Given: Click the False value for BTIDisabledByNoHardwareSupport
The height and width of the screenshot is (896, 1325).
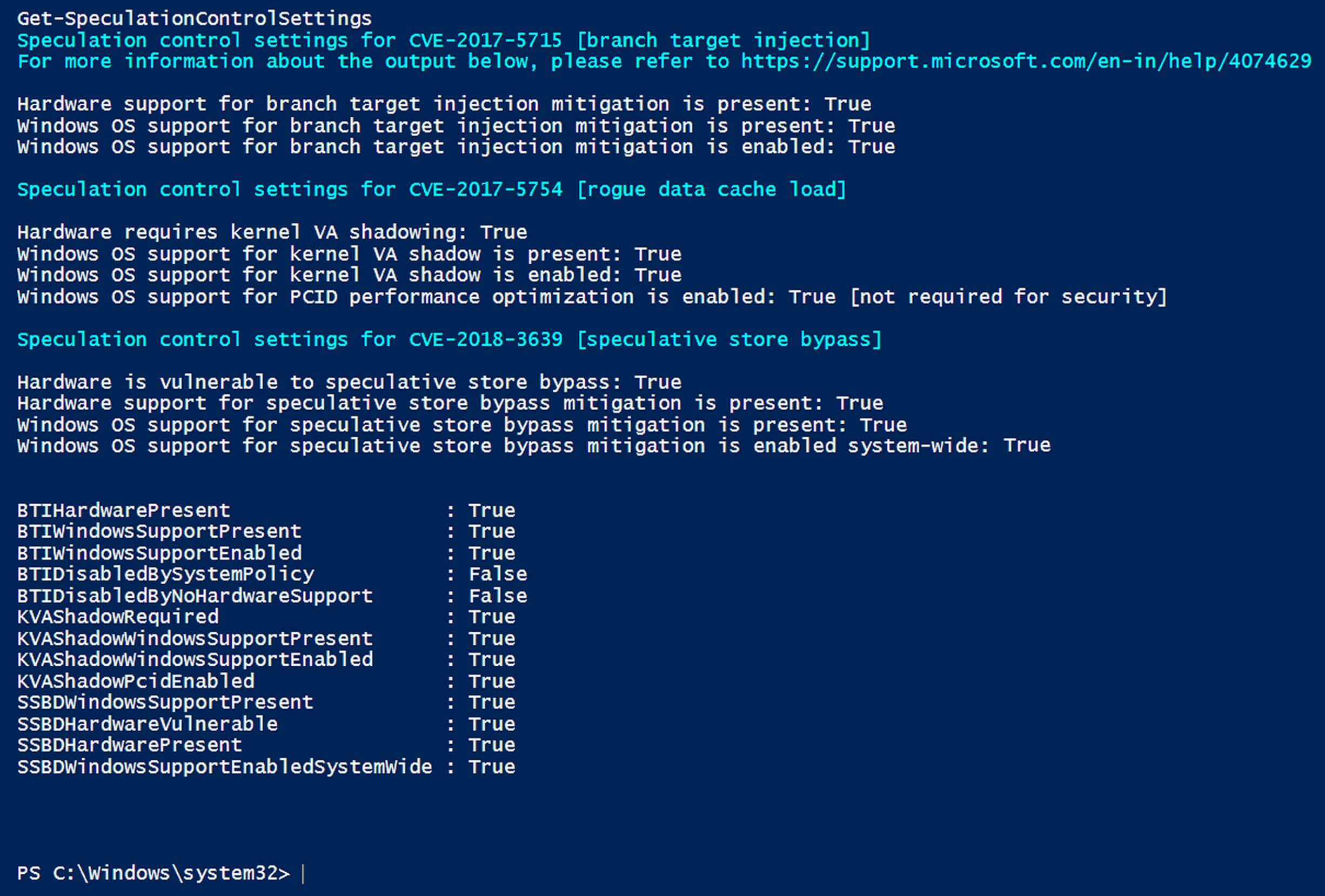Looking at the screenshot, I should click(498, 596).
